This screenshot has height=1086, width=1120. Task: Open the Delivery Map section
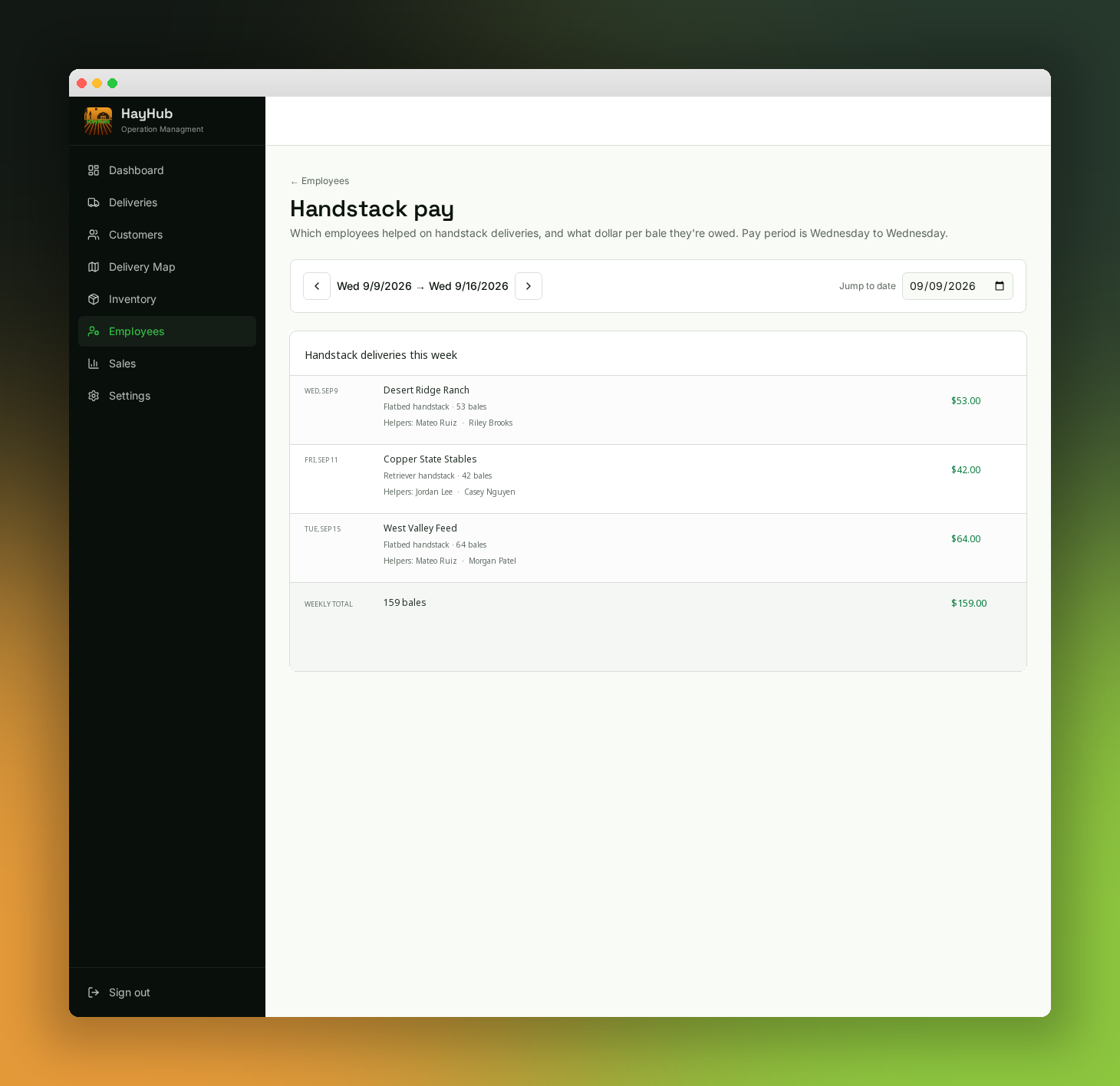click(x=167, y=267)
